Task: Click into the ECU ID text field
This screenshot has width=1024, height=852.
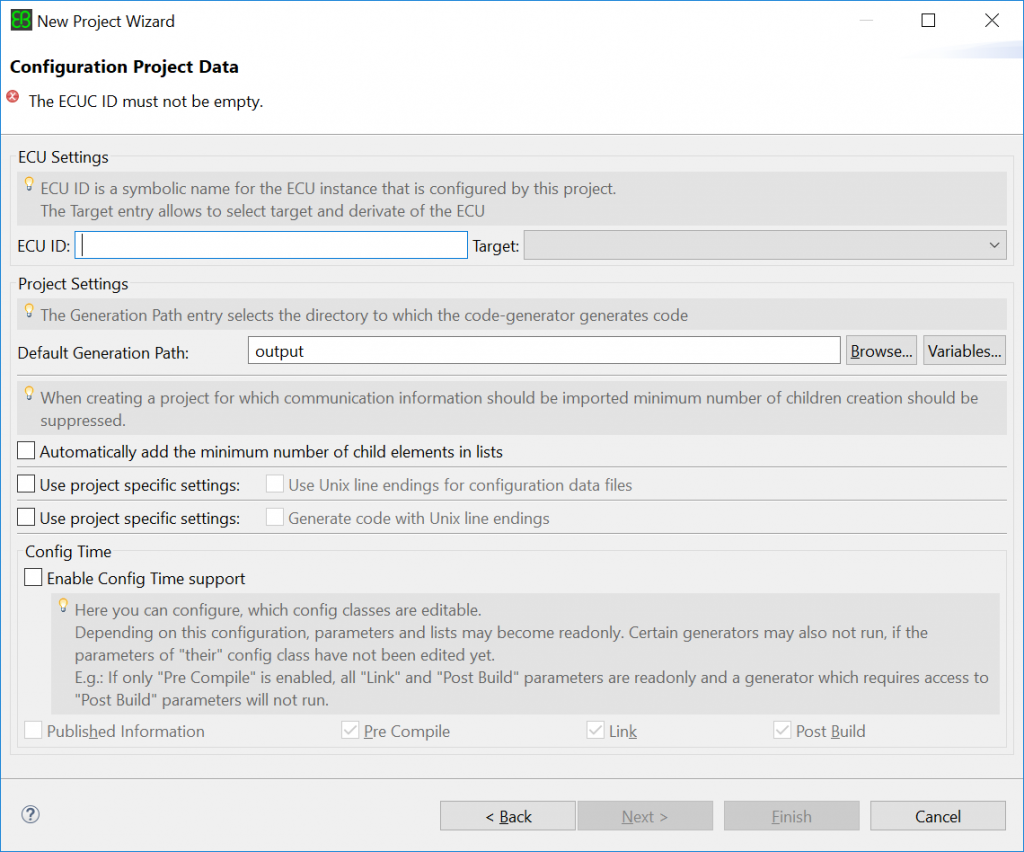Action: (272, 245)
